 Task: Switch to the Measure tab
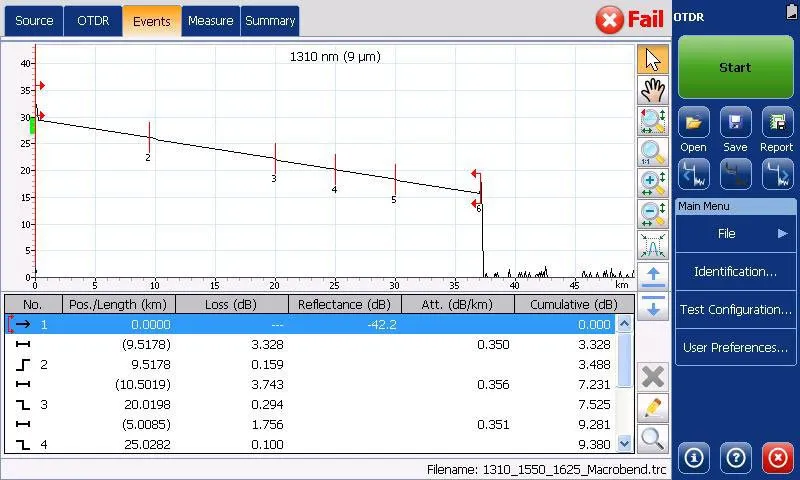[x=210, y=20]
